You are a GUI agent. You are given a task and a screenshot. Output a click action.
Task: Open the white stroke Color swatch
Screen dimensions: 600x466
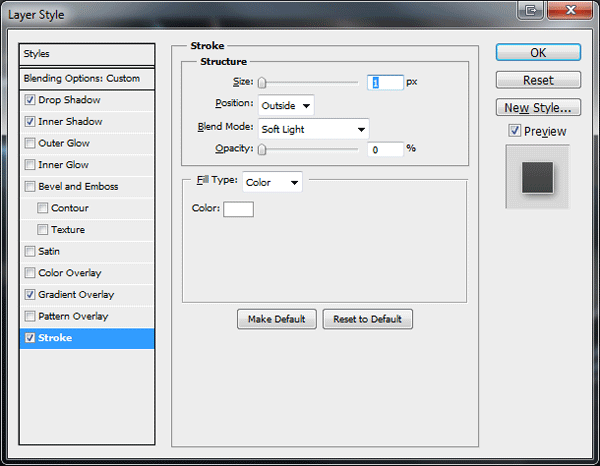coord(238,209)
